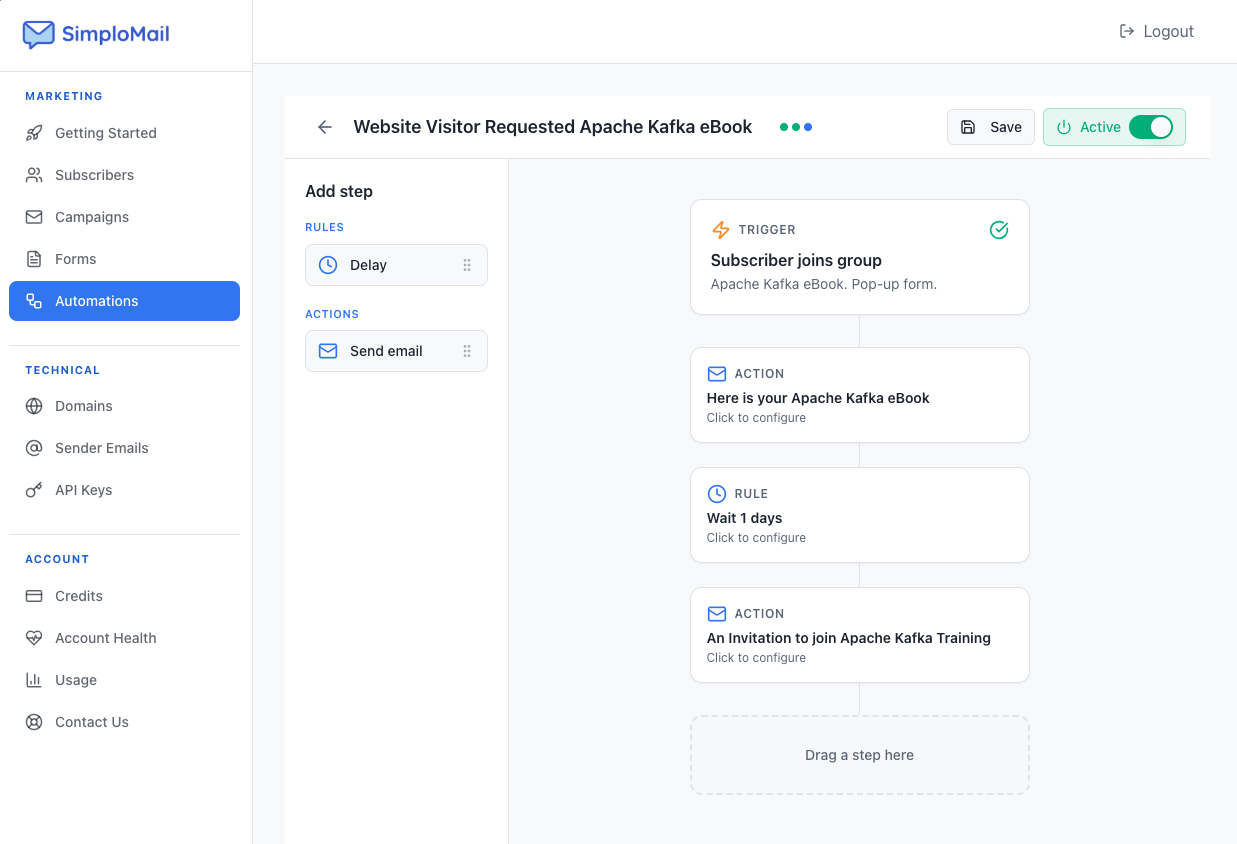This screenshot has height=844, width=1237.
Task: Click the Logout arrow icon
Action: coord(1127,31)
